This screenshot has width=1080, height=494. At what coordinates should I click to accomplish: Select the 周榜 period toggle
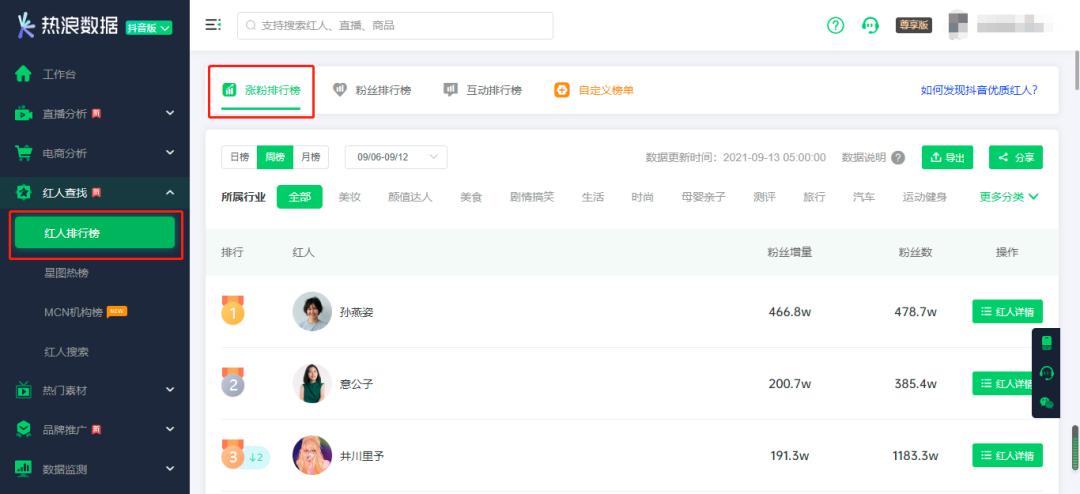click(x=275, y=157)
